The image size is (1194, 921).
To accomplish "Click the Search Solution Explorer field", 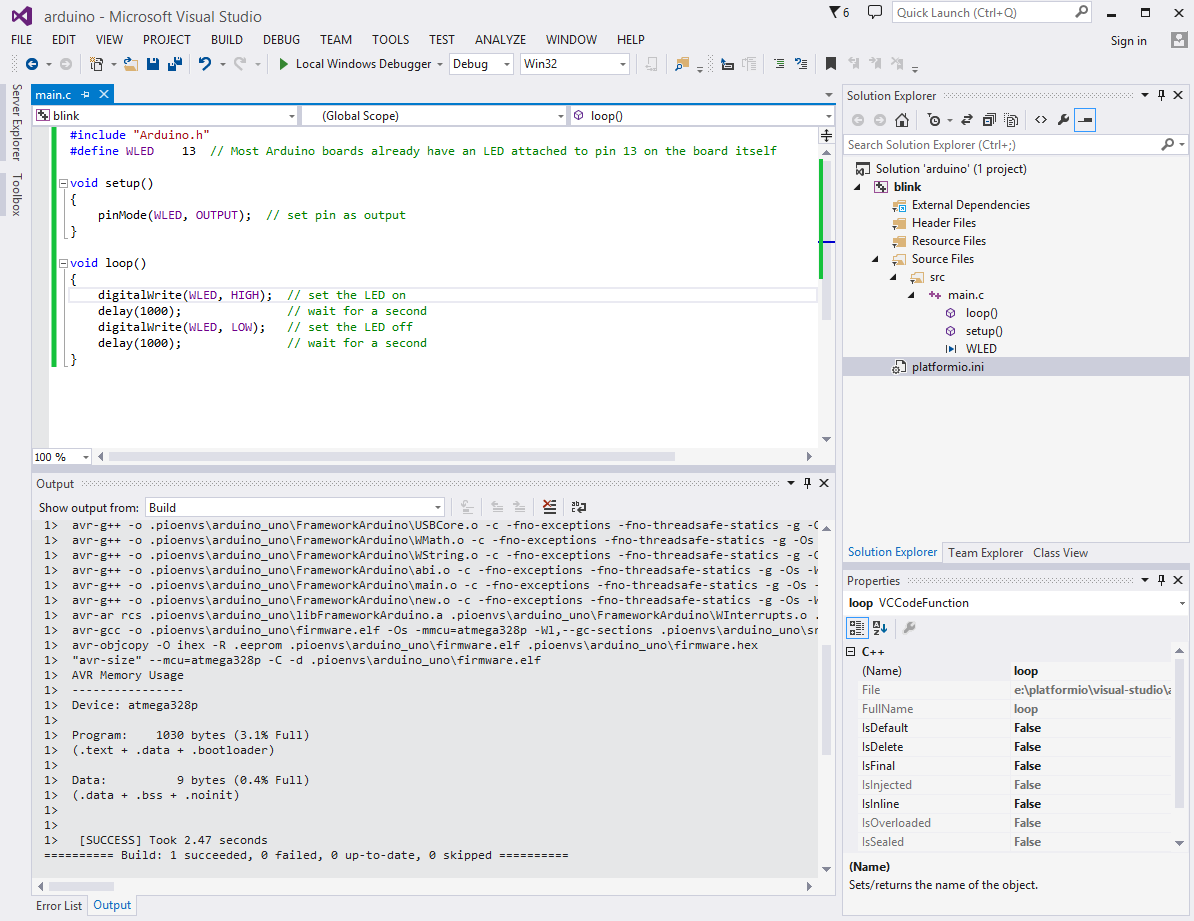I will [x=1003, y=145].
